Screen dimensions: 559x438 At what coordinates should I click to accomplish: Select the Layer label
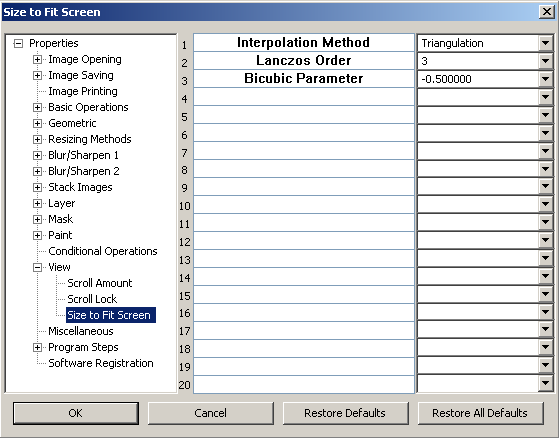click(x=62, y=203)
